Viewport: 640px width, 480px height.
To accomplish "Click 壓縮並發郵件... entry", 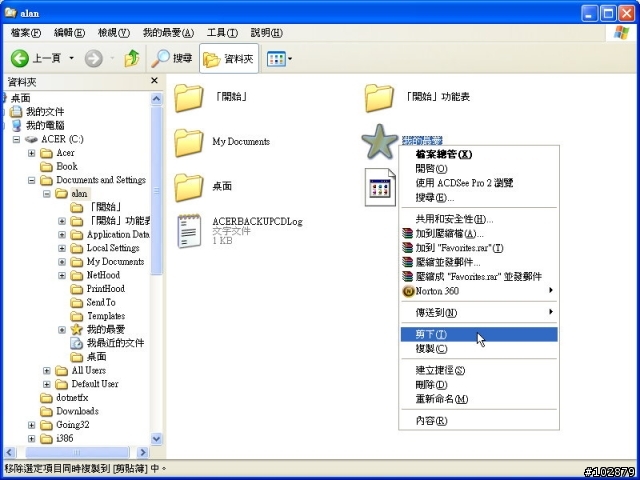I will [x=479, y=262].
